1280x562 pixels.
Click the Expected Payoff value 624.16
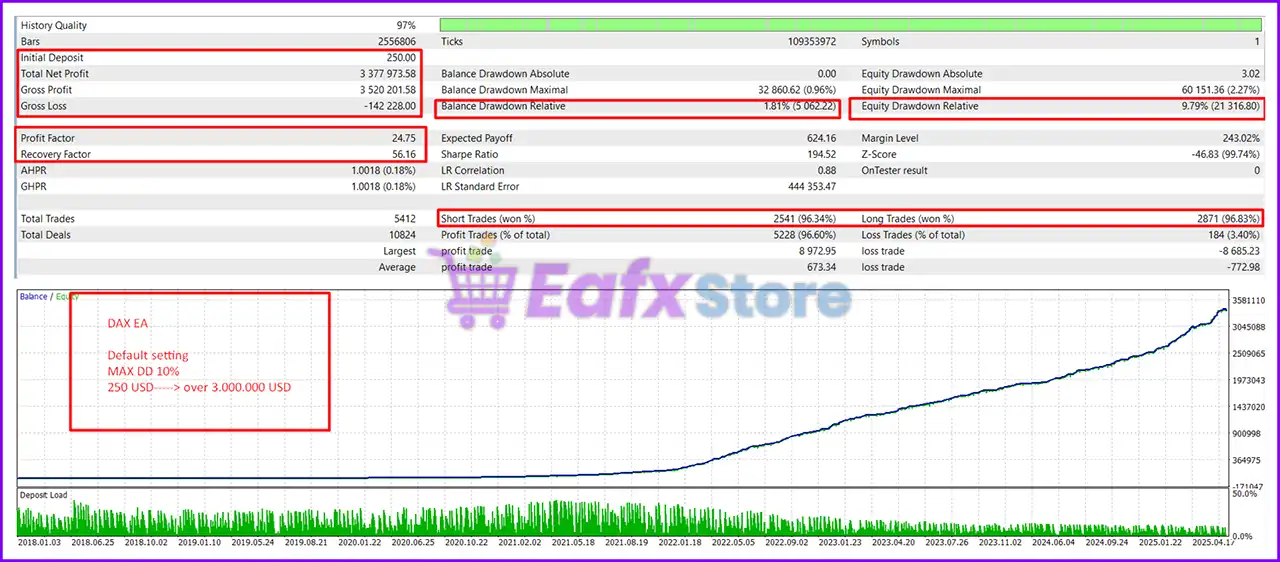point(821,138)
